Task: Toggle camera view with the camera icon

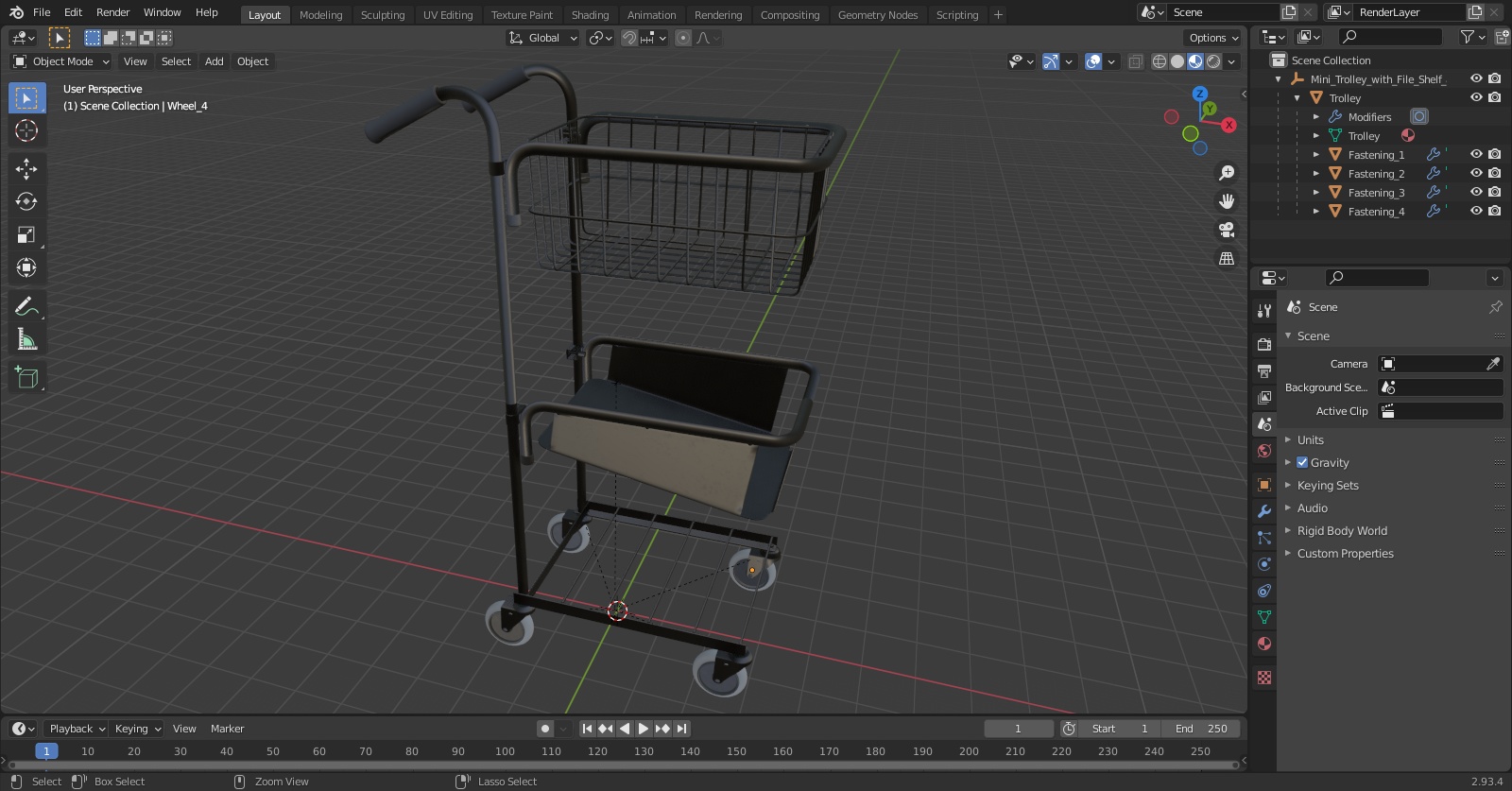Action: point(1227,230)
